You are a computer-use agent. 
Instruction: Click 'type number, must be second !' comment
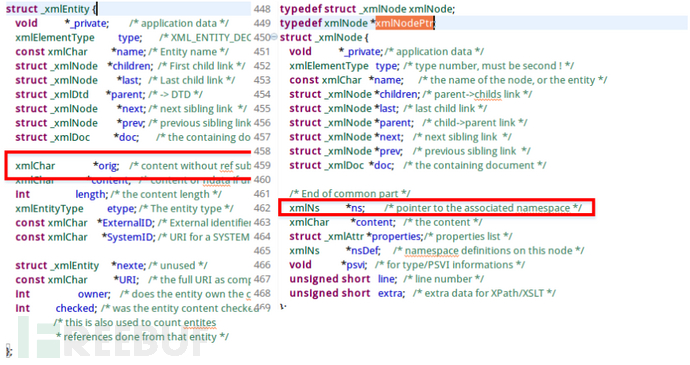[488, 66]
